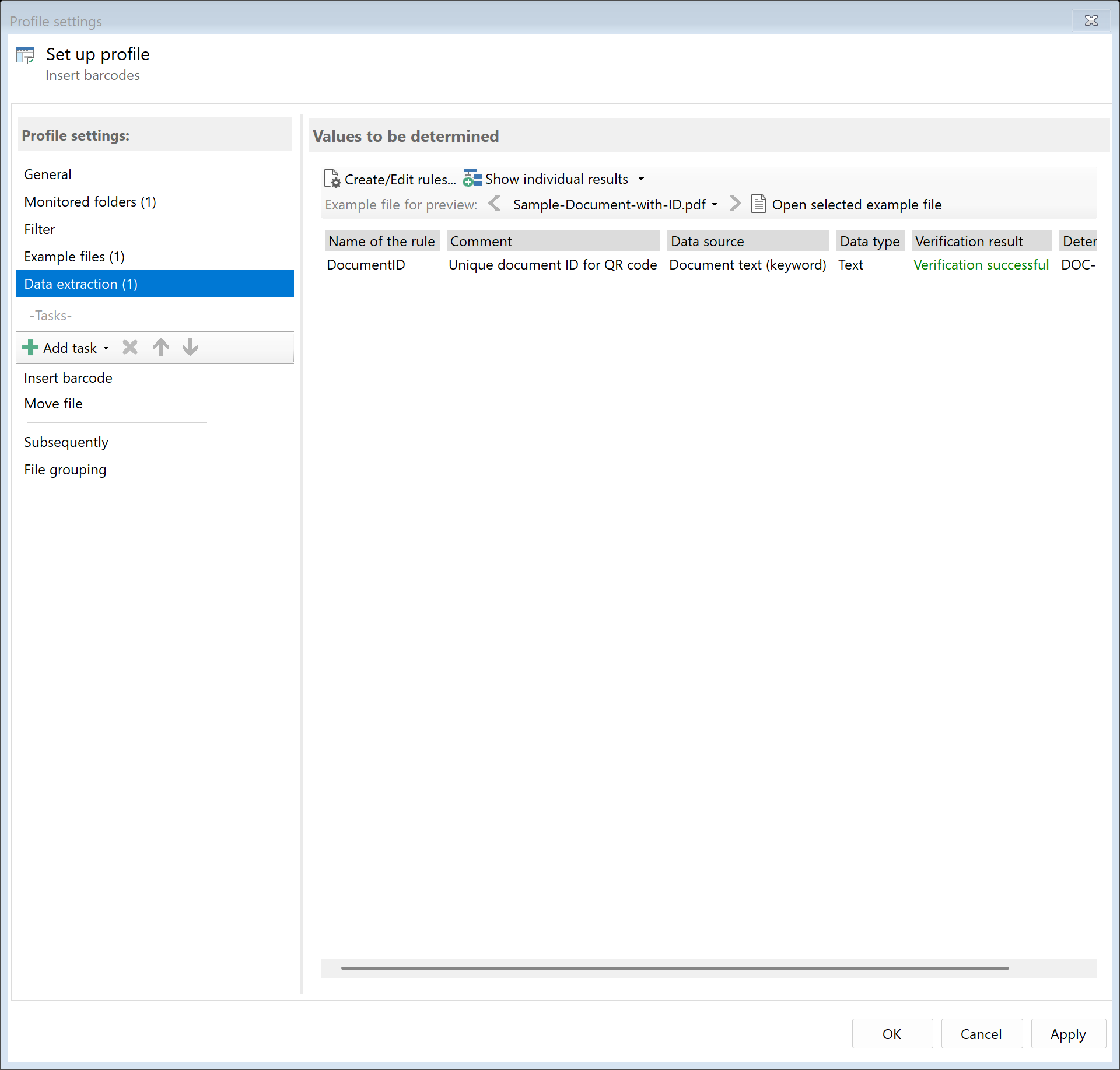This screenshot has width=1120, height=1070.
Task: Expand the Add task dropdown
Action: click(106, 347)
